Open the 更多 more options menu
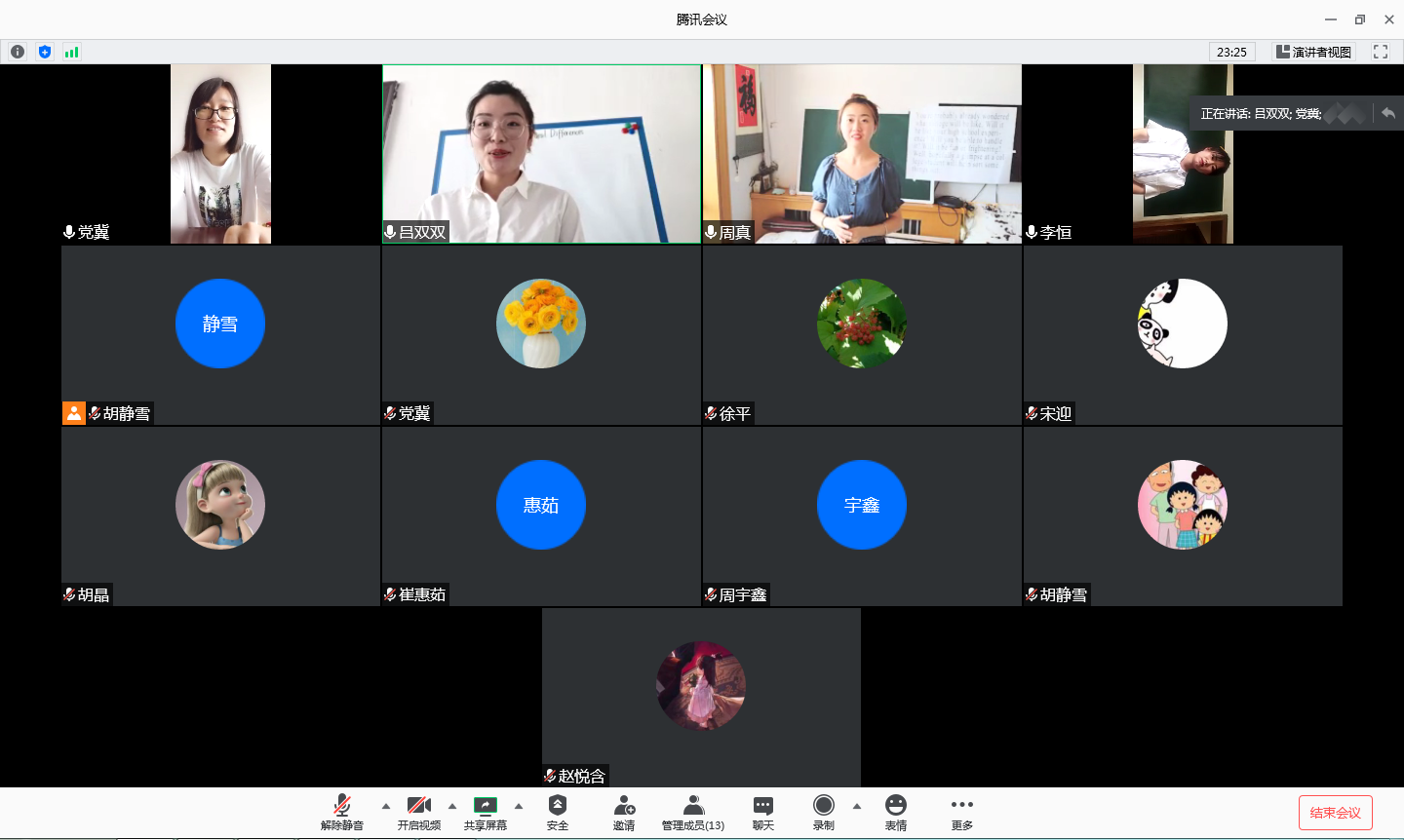The width and height of the screenshot is (1404, 840). tap(962, 812)
